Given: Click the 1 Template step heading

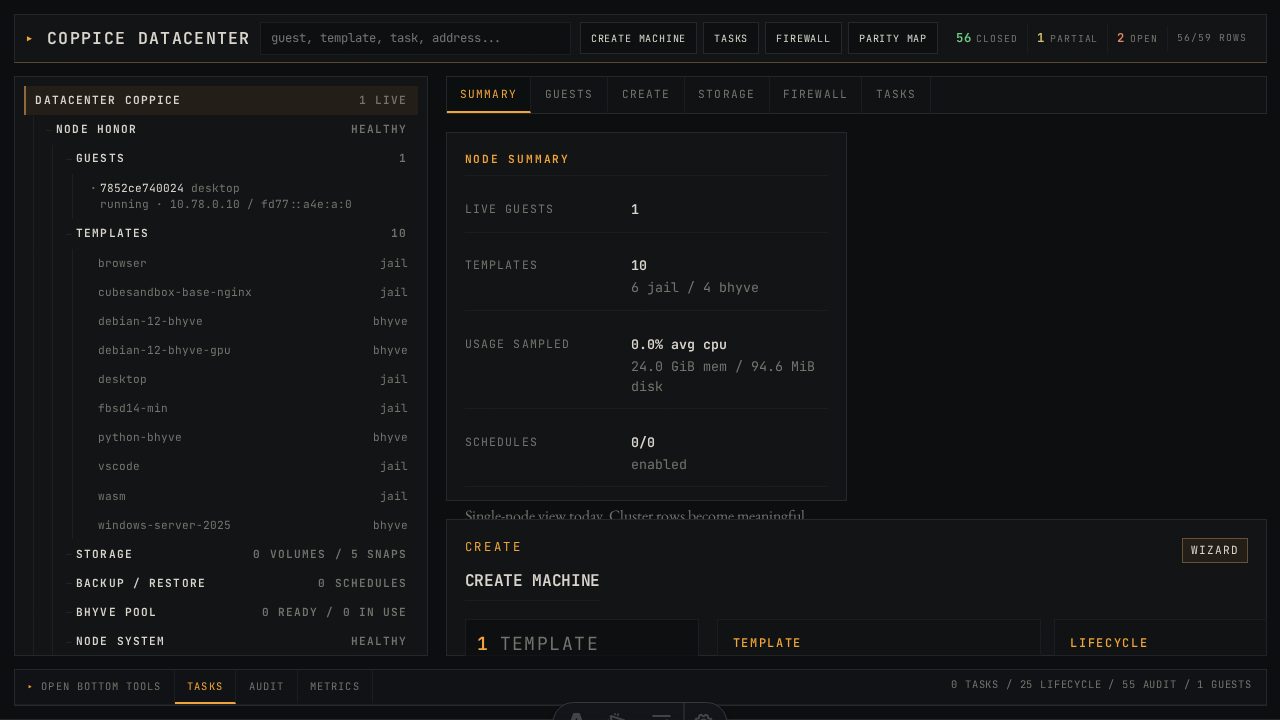Looking at the screenshot, I should (x=538, y=644).
